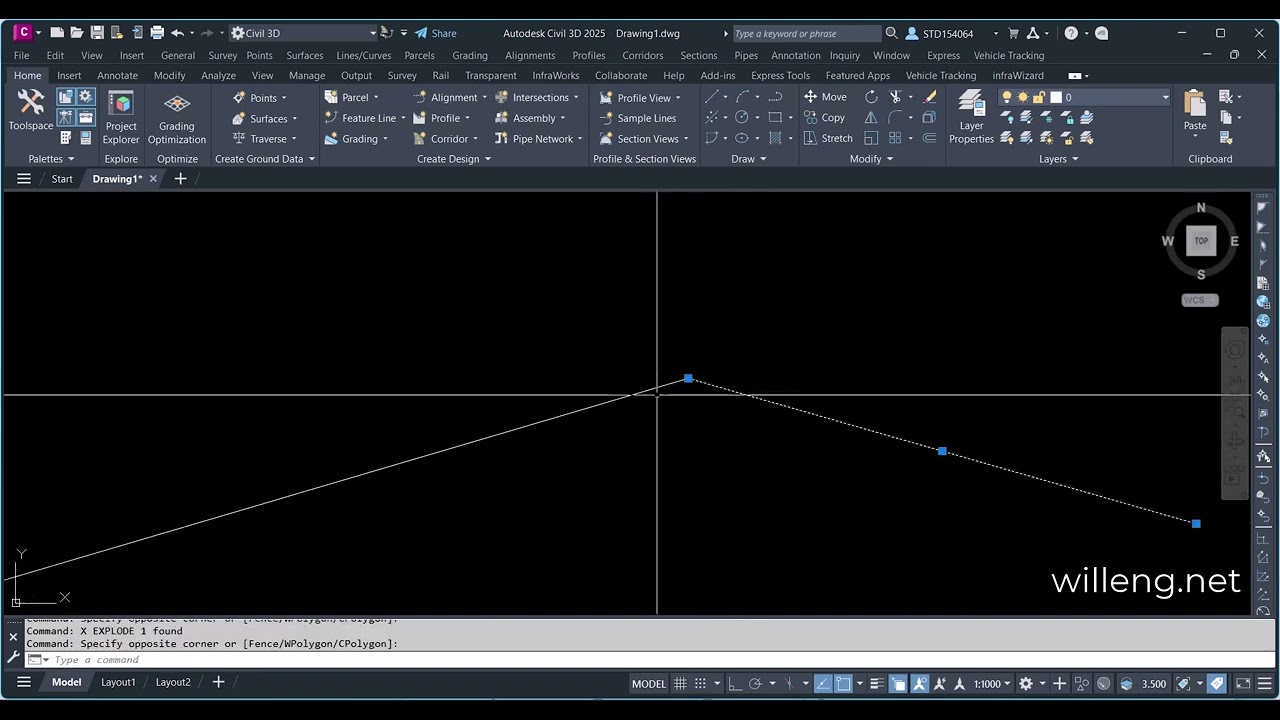Screen dimensions: 1280x720
Task: Open Project Explorer
Action: (x=121, y=117)
